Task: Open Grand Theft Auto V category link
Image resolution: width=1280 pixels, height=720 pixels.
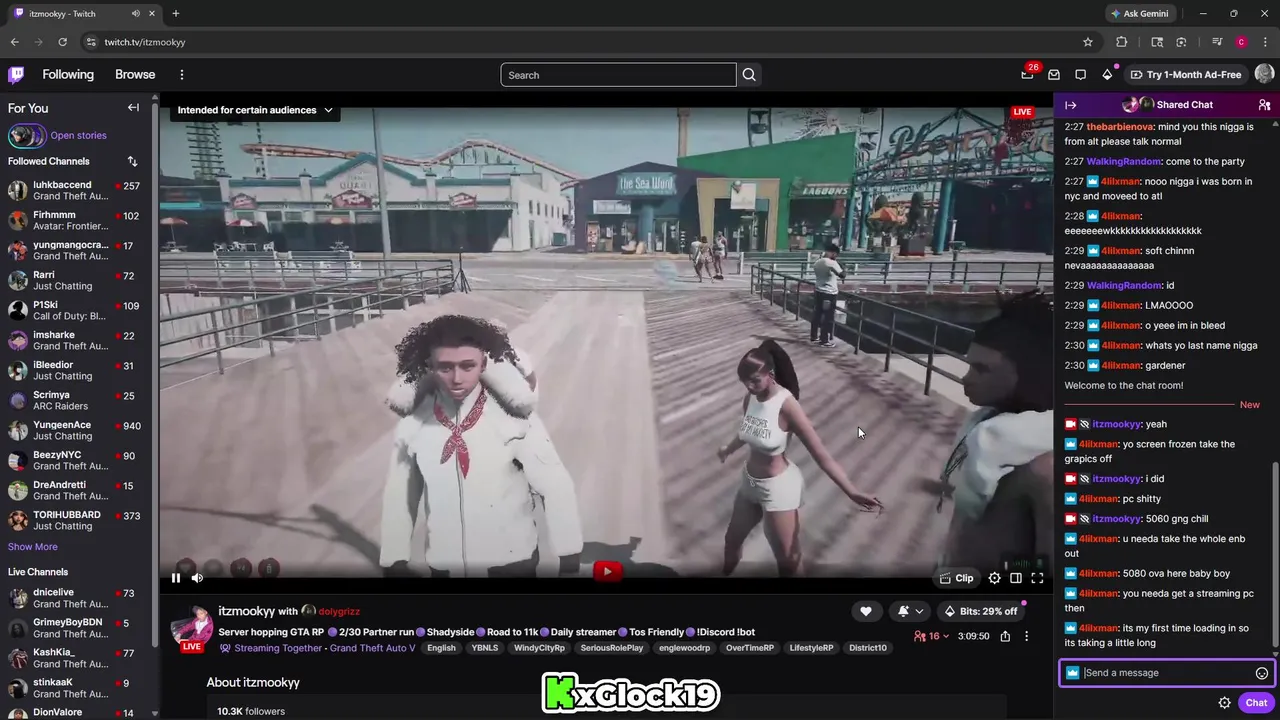Action: point(373,648)
